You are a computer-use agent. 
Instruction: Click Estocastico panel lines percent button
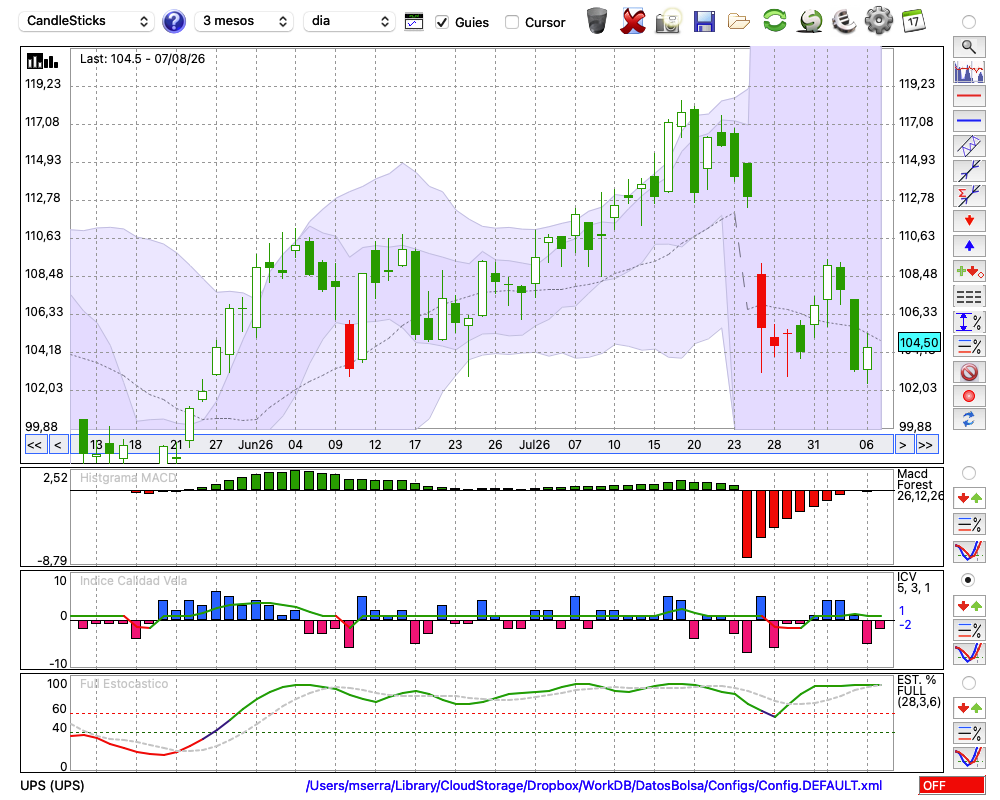969,733
